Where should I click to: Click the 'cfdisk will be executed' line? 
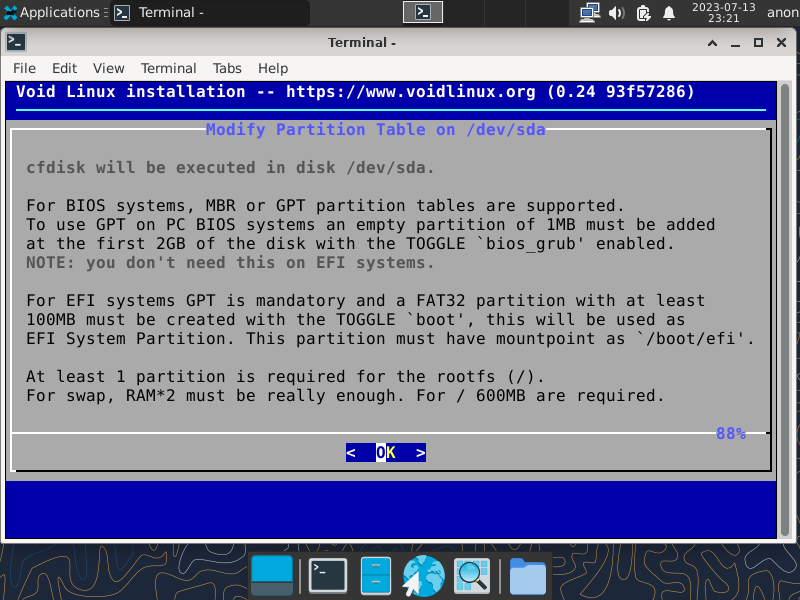pos(230,168)
